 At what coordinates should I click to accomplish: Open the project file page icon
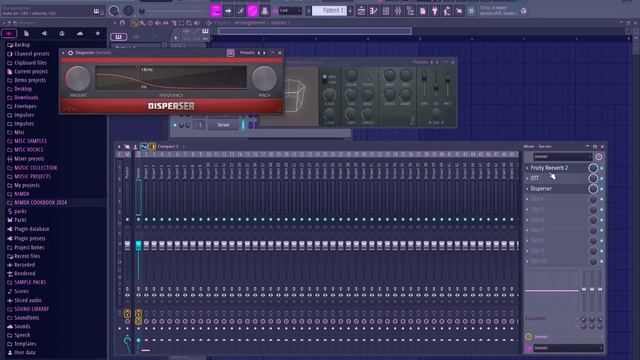(422, 11)
